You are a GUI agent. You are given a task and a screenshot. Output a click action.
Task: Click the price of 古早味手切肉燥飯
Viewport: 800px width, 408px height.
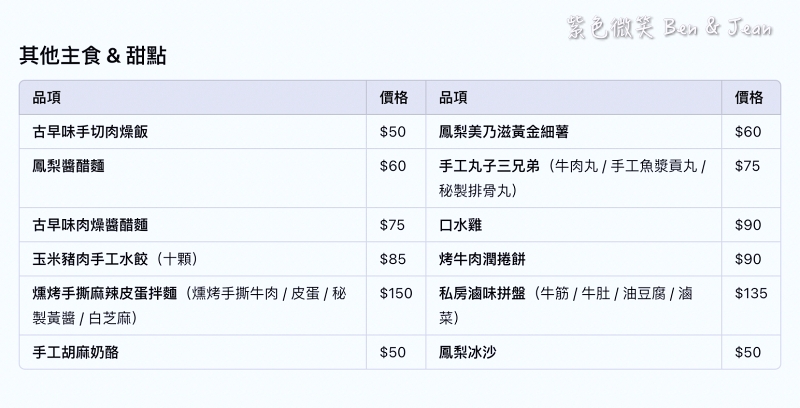point(393,131)
